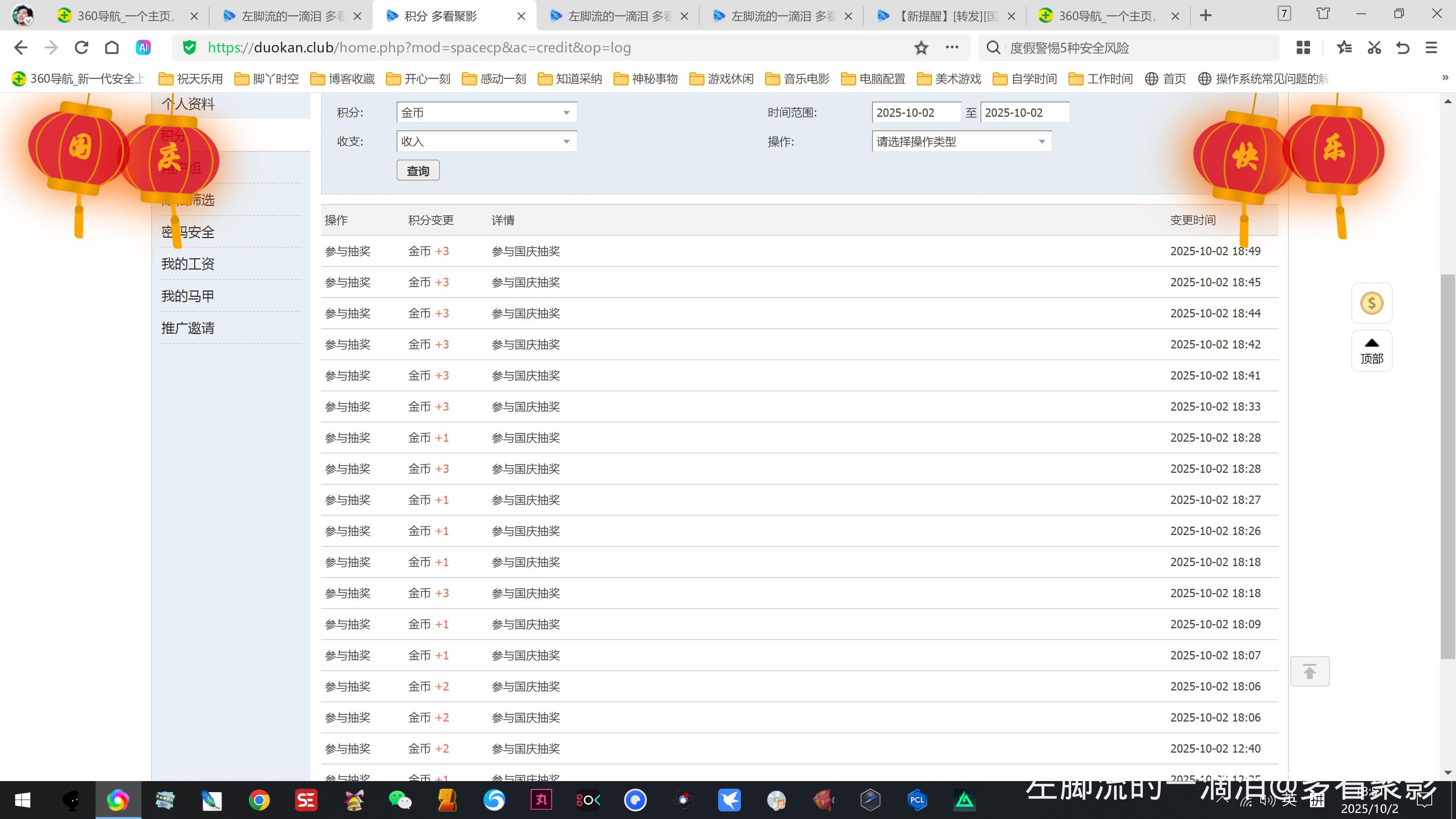The width and height of the screenshot is (1456, 819).
Task: Bookmark page with the star icon
Action: click(921, 47)
